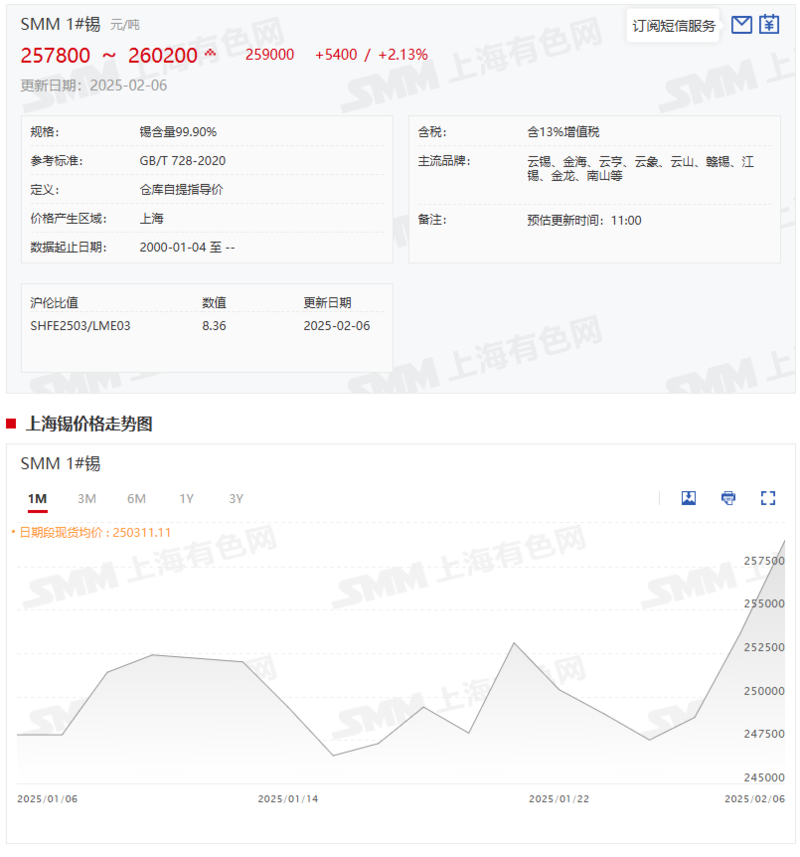
Task: Click the 日期段现货均价：250311.11 label
Action: 95,532
